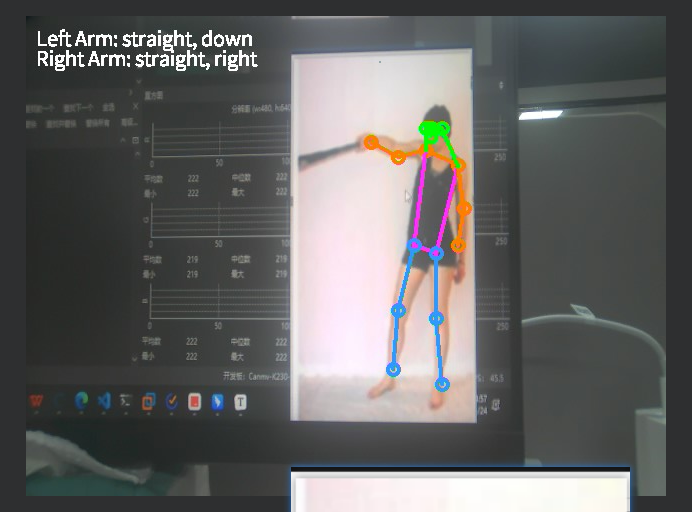Click the middle histogram chart with mean 219
This screenshot has height=512, width=692.
click(220, 222)
